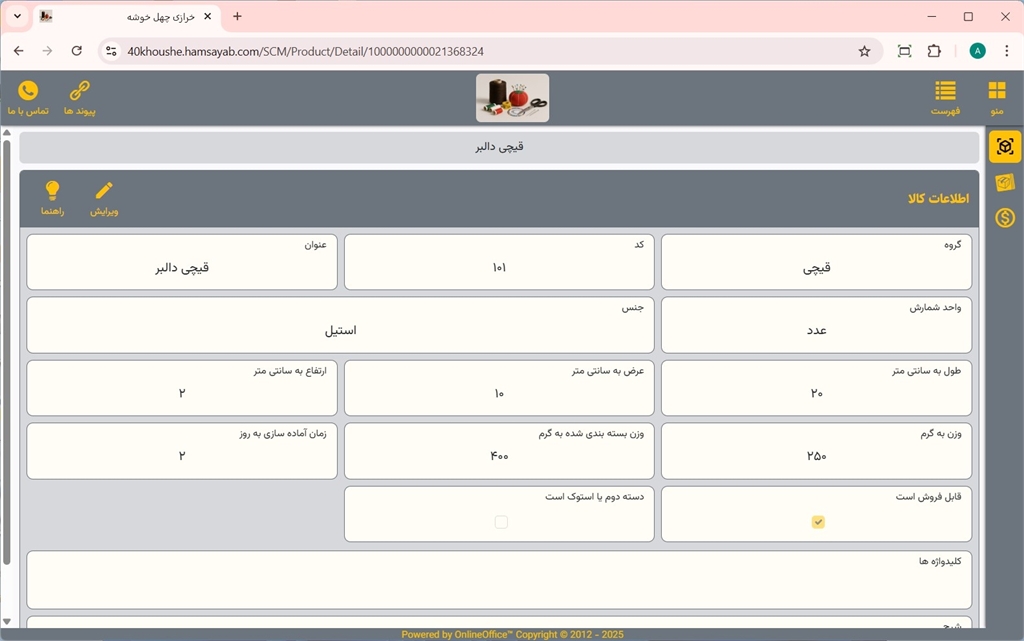Reload the current page
The width and height of the screenshot is (1024, 641).
point(77,51)
